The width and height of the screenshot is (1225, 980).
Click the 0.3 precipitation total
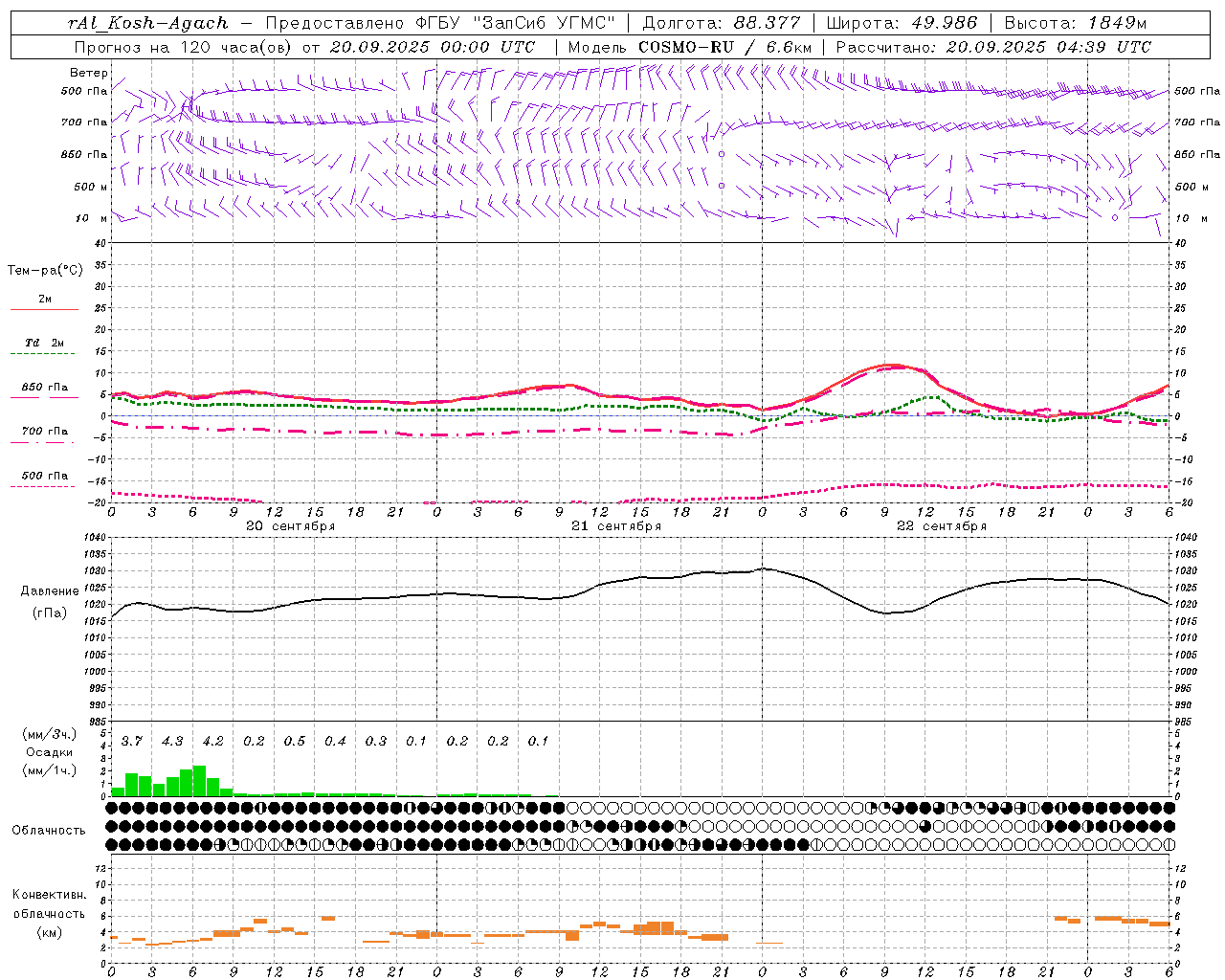click(376, 742)
